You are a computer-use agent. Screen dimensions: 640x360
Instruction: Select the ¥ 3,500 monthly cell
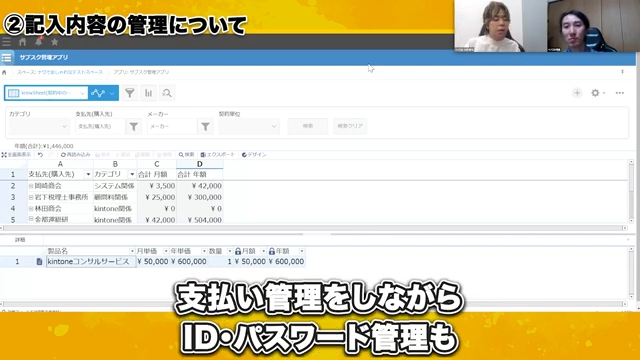pyautogui.click(x=157, y=186)
